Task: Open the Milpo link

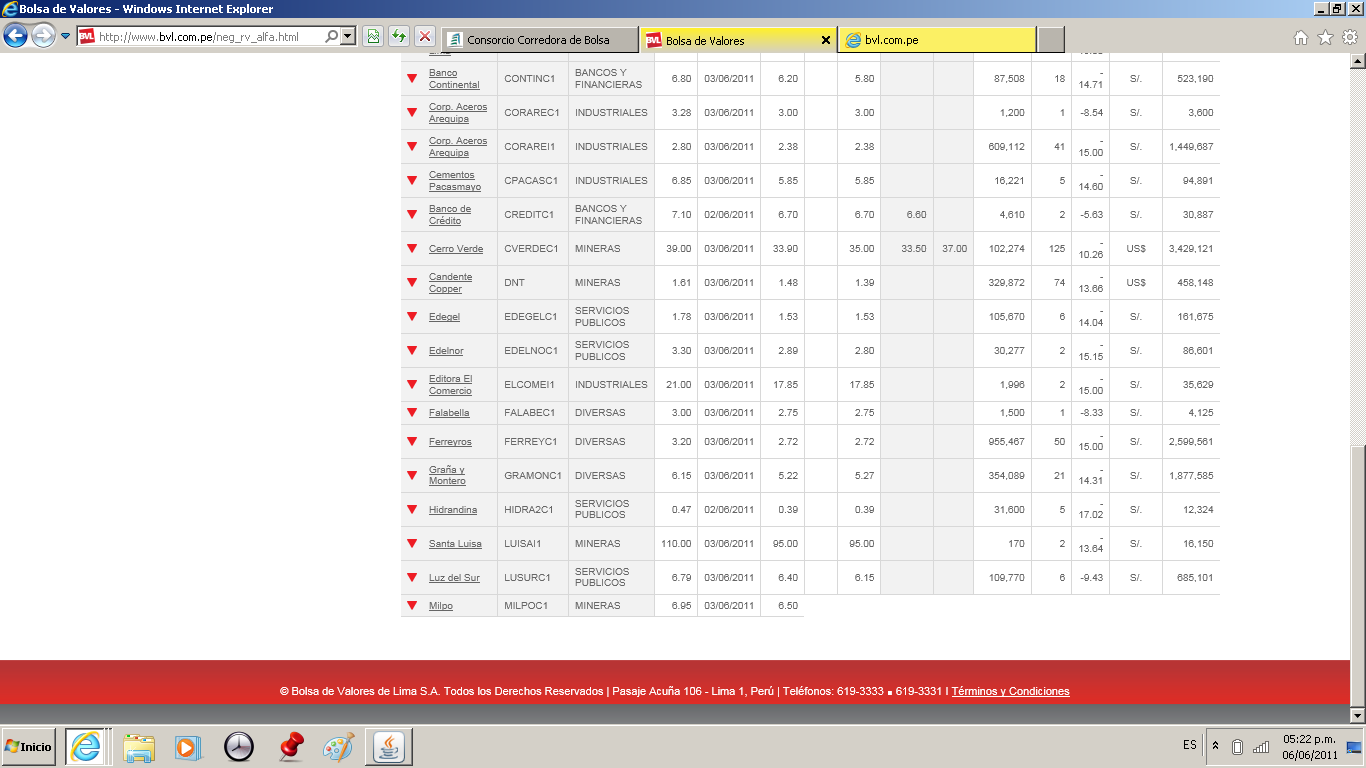Action: (x=441, y=606)
